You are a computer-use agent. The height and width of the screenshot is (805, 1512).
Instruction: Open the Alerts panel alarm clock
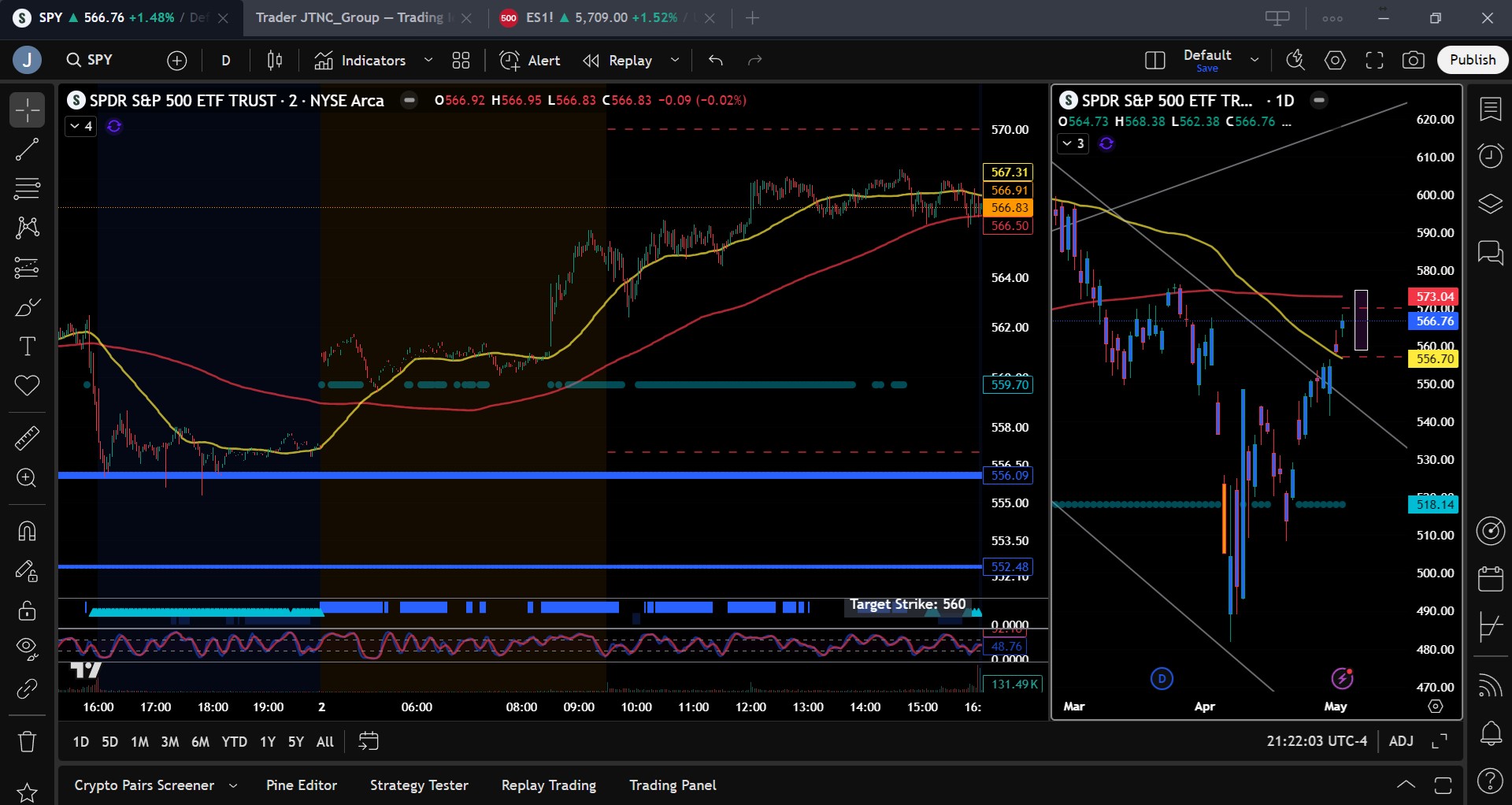[1490, 155]
